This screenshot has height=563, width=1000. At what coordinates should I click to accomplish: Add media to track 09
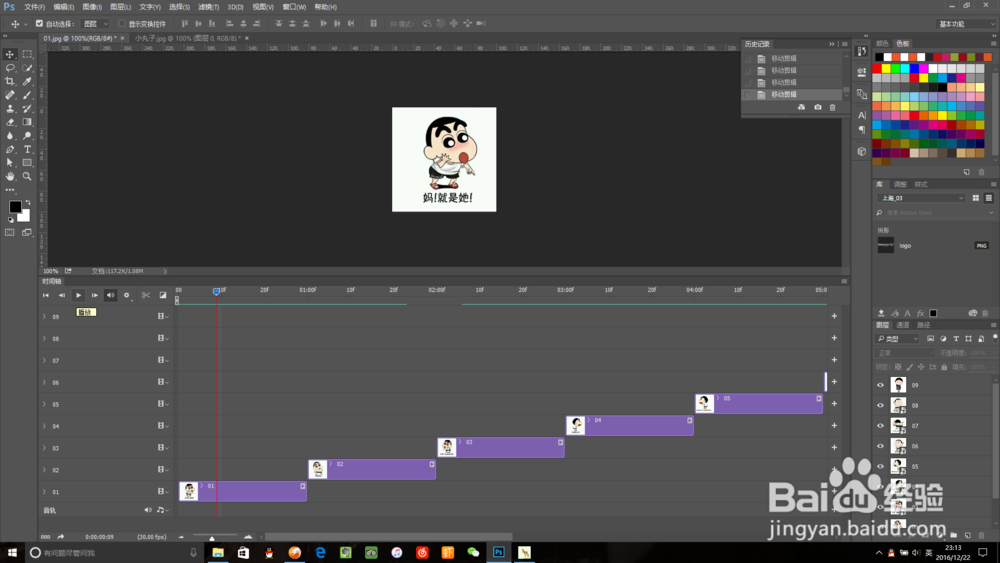(x=834, y=316)
